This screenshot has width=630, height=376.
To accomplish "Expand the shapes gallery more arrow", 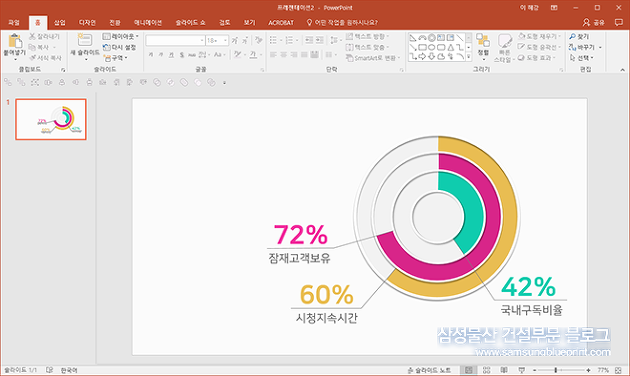I will pos(468,57).
